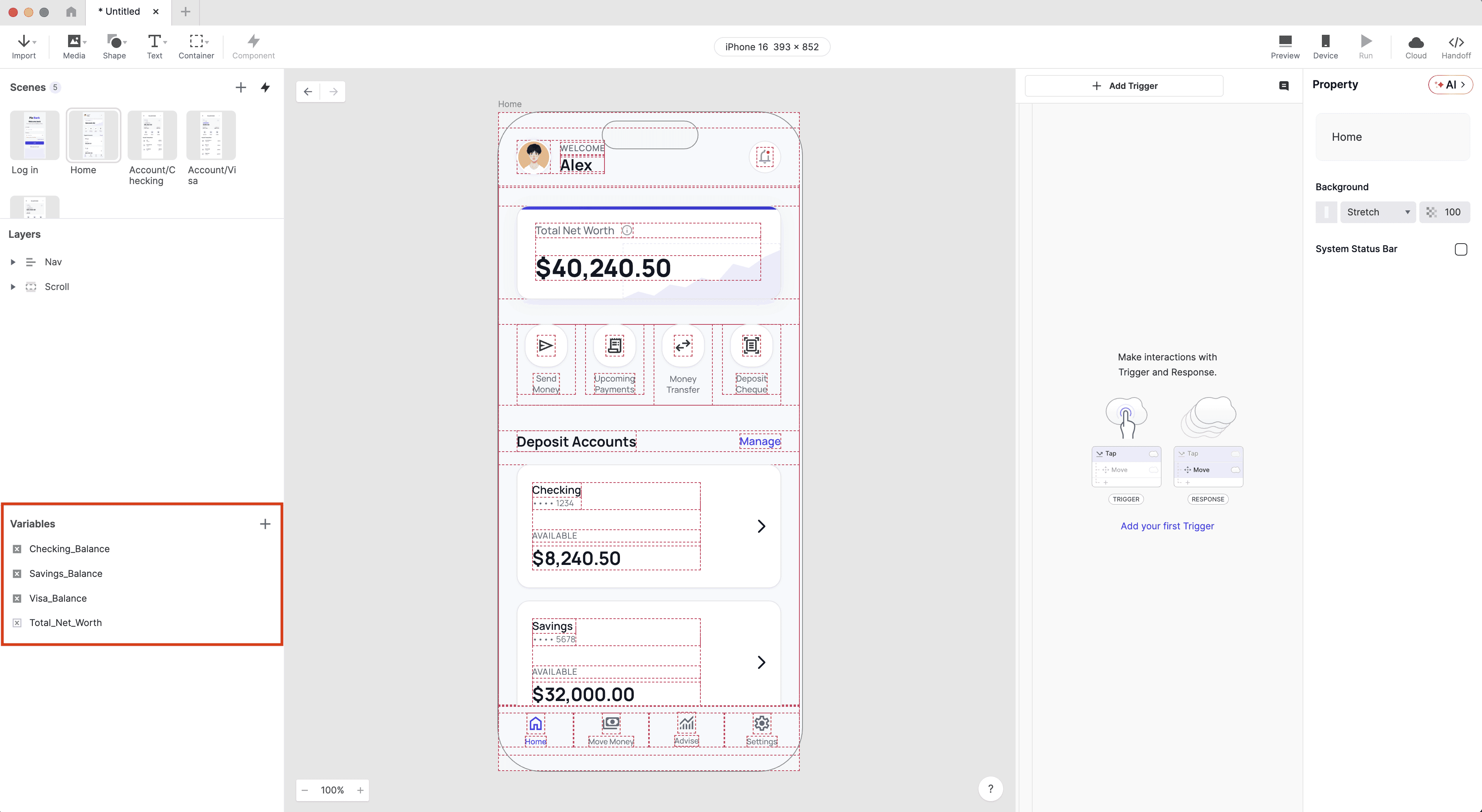Select the Total_Net_Worth variable
The height and width of the screenshot is (812, 1482).
[65, 623]
